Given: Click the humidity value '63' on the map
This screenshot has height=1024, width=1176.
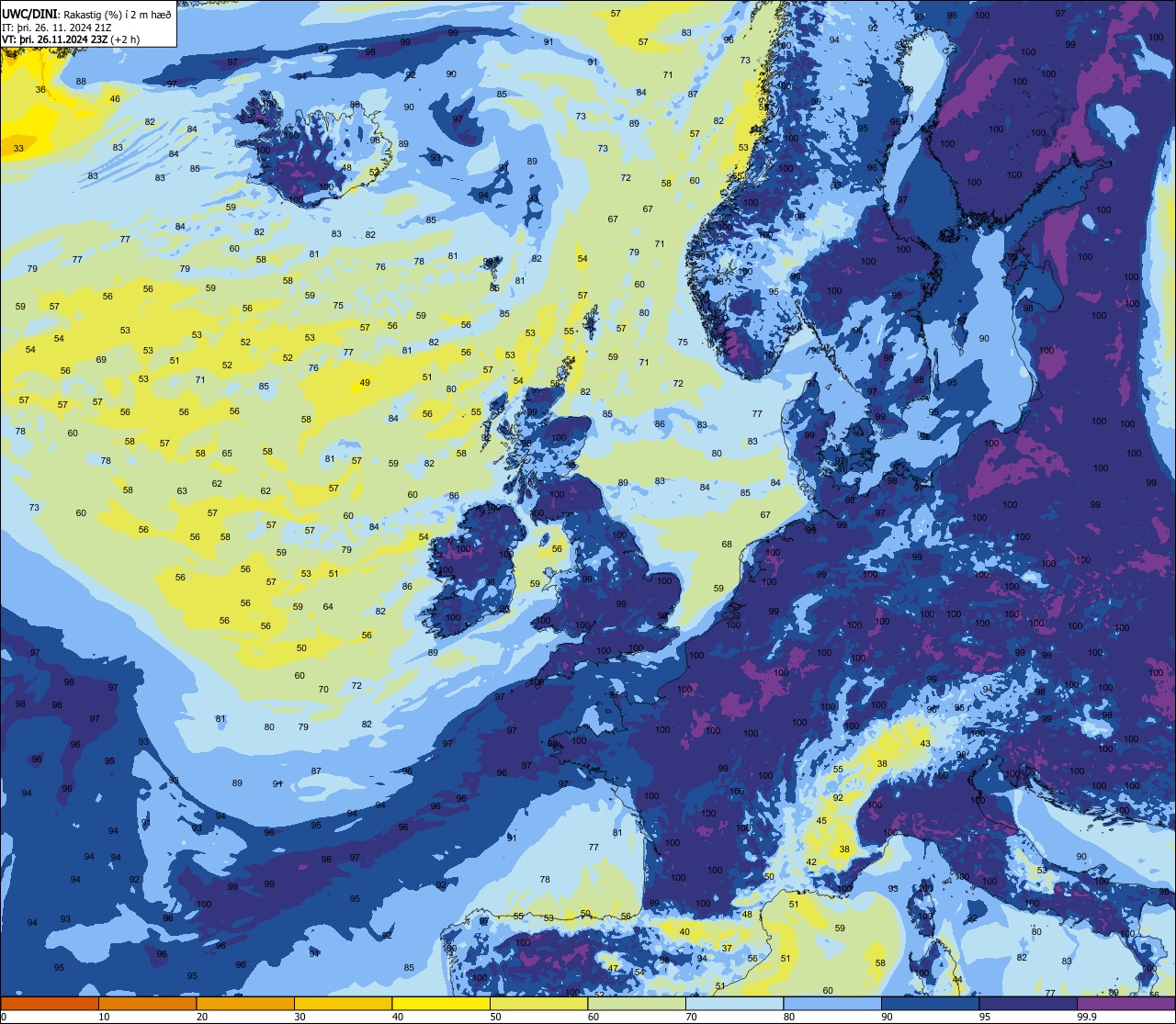Looking at the screenshot, I should [182, 490].
